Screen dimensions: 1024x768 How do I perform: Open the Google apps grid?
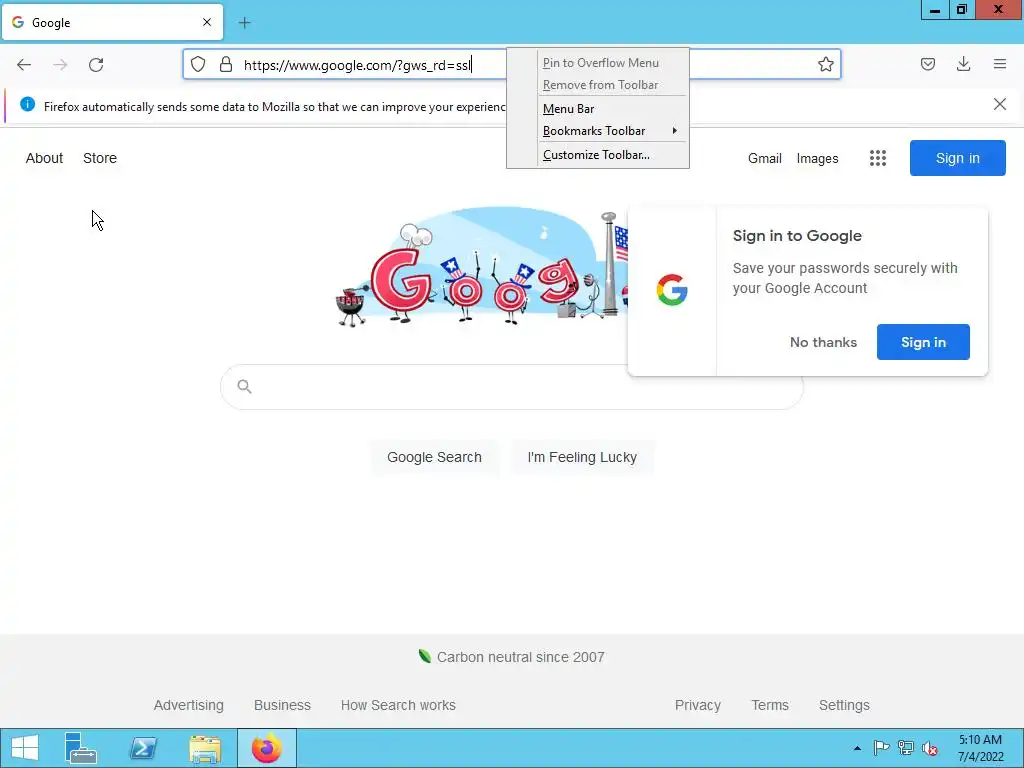coord(878,158)
